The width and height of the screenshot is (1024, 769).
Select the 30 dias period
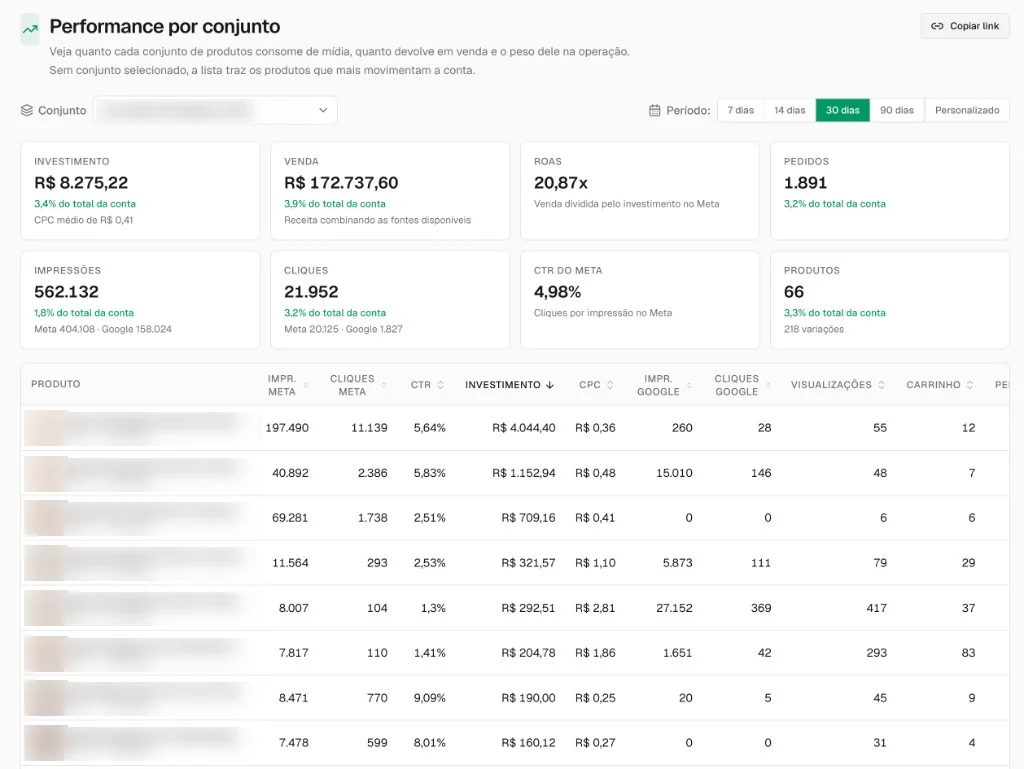pyautogui.click(x=842, y=110)
